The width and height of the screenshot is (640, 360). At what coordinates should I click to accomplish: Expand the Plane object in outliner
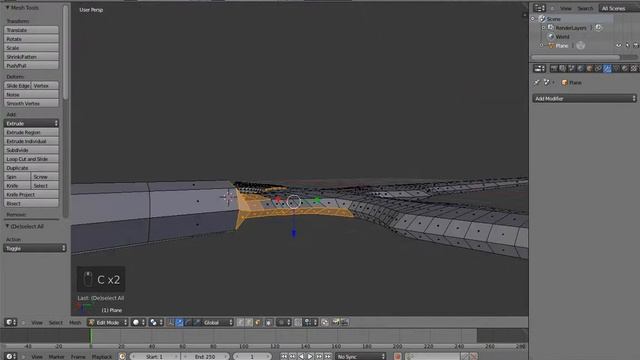point(541,45)
